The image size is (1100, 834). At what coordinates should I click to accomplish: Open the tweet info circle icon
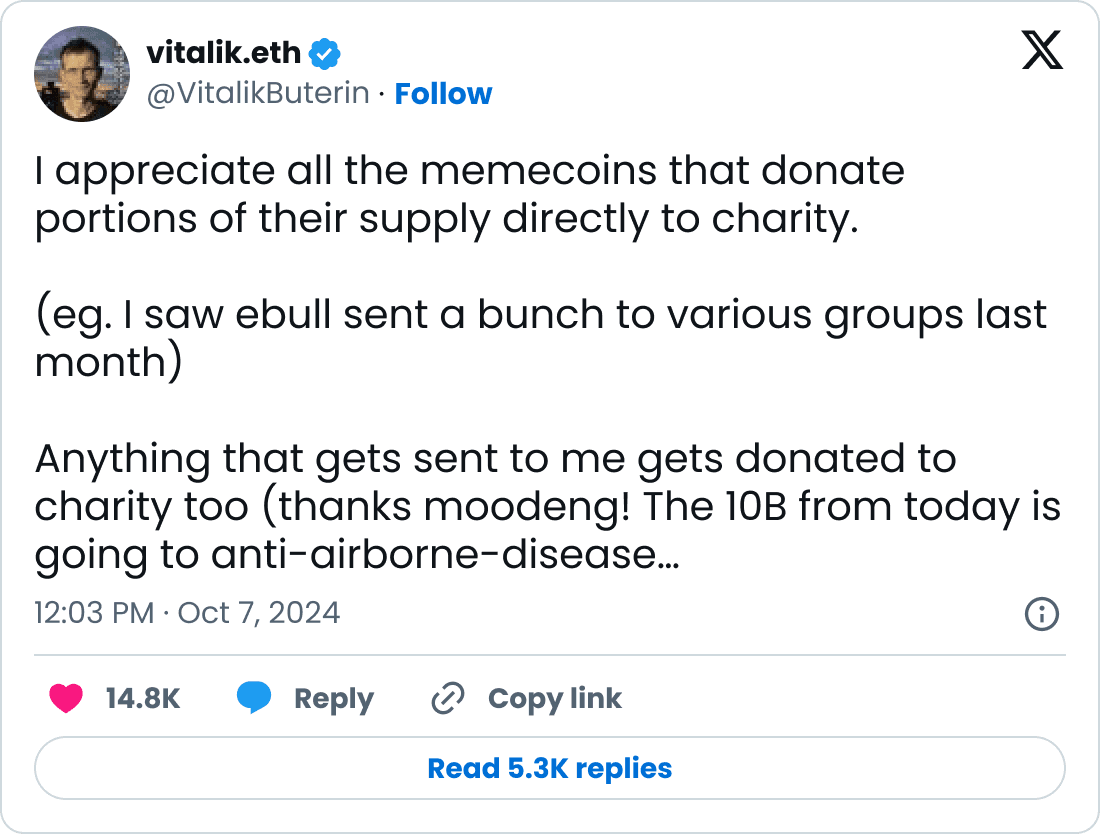1042,613
